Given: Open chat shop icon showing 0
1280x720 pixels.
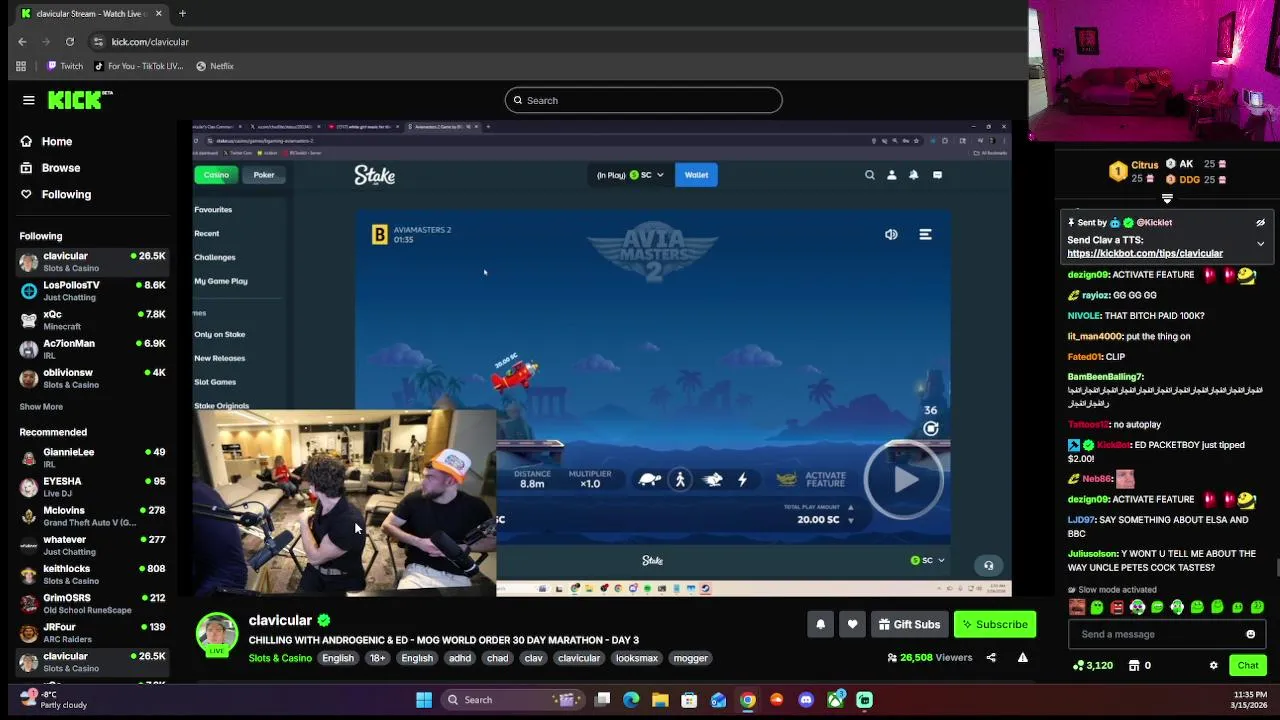Looking at the screenshot, I should 1140,665.
